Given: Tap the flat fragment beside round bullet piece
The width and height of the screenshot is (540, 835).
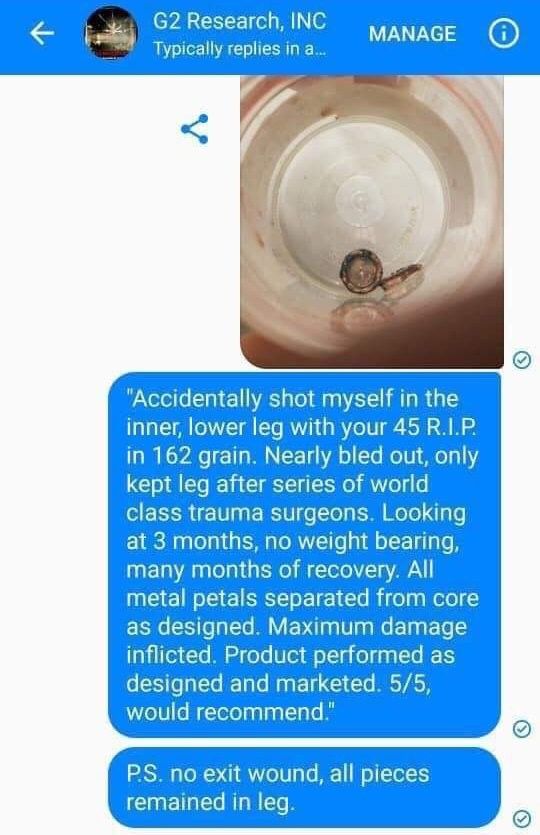Looking at the screenshot, I should point(402,277).
